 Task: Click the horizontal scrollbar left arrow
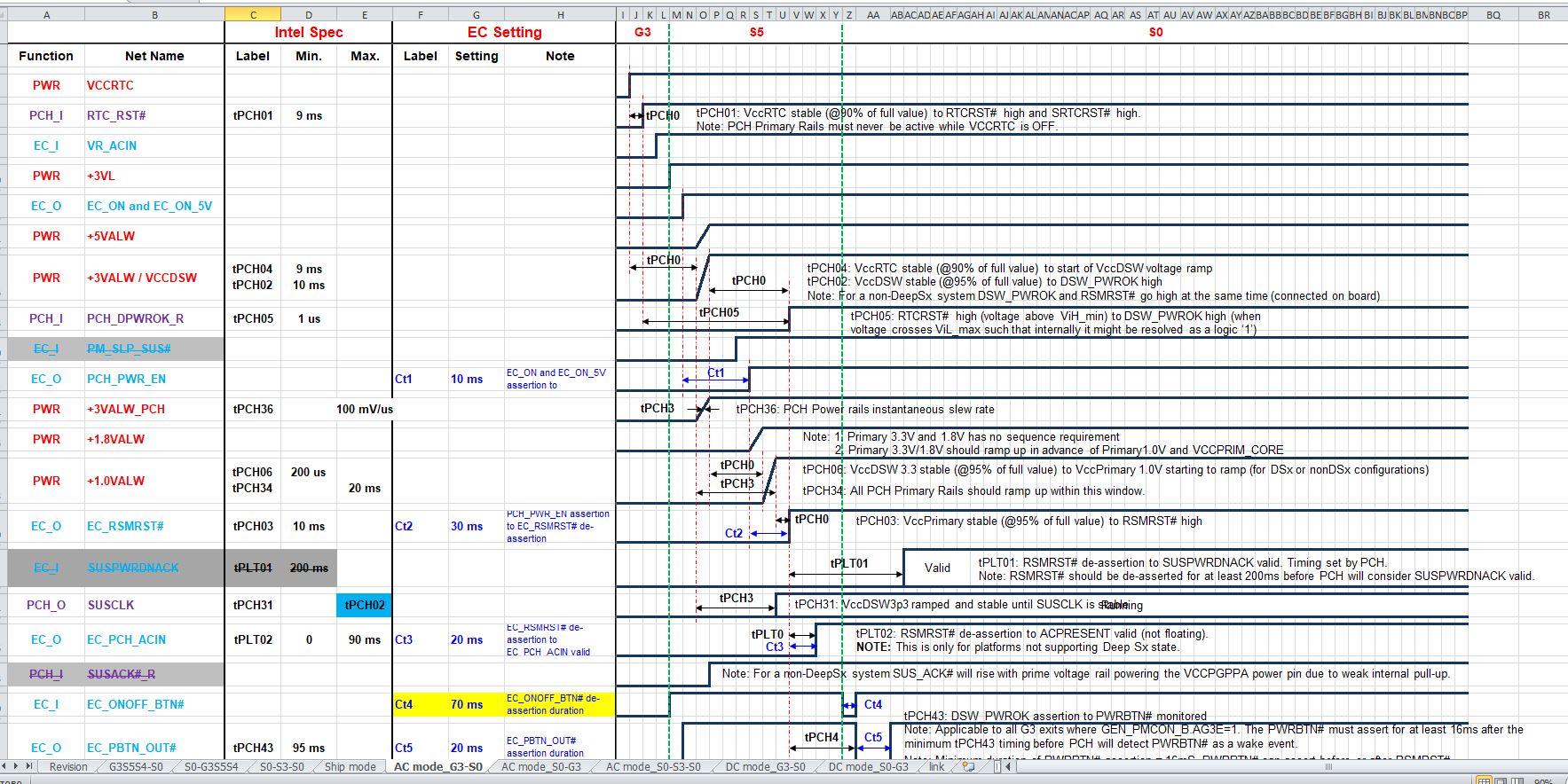click(x=1009, y=767)
